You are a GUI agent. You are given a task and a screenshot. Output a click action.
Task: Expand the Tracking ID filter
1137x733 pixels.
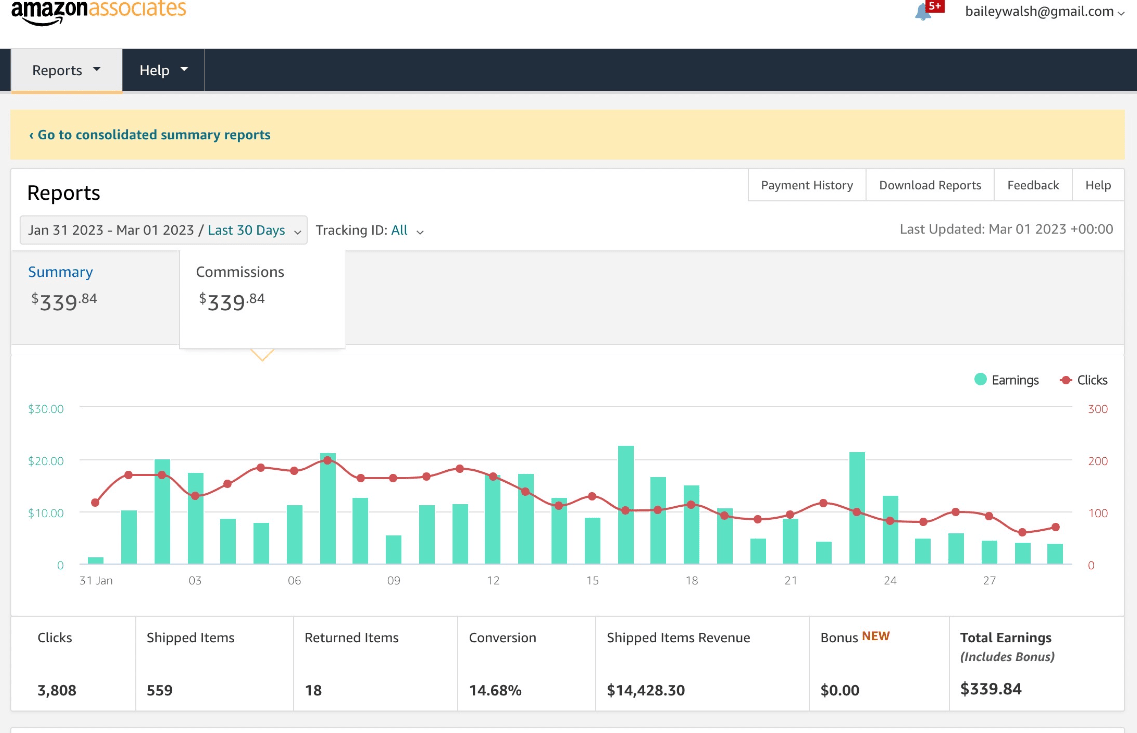click(x=370, y=230)
